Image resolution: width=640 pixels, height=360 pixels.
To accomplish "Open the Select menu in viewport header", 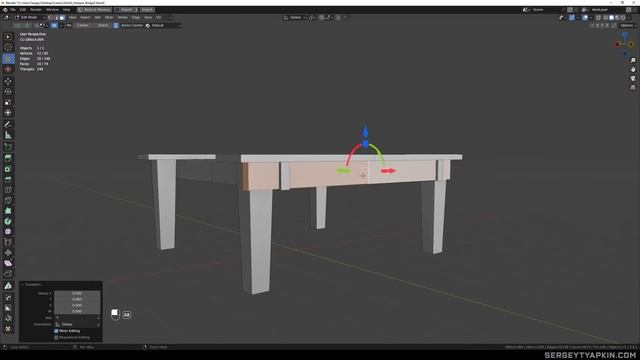I will (85, 18).
